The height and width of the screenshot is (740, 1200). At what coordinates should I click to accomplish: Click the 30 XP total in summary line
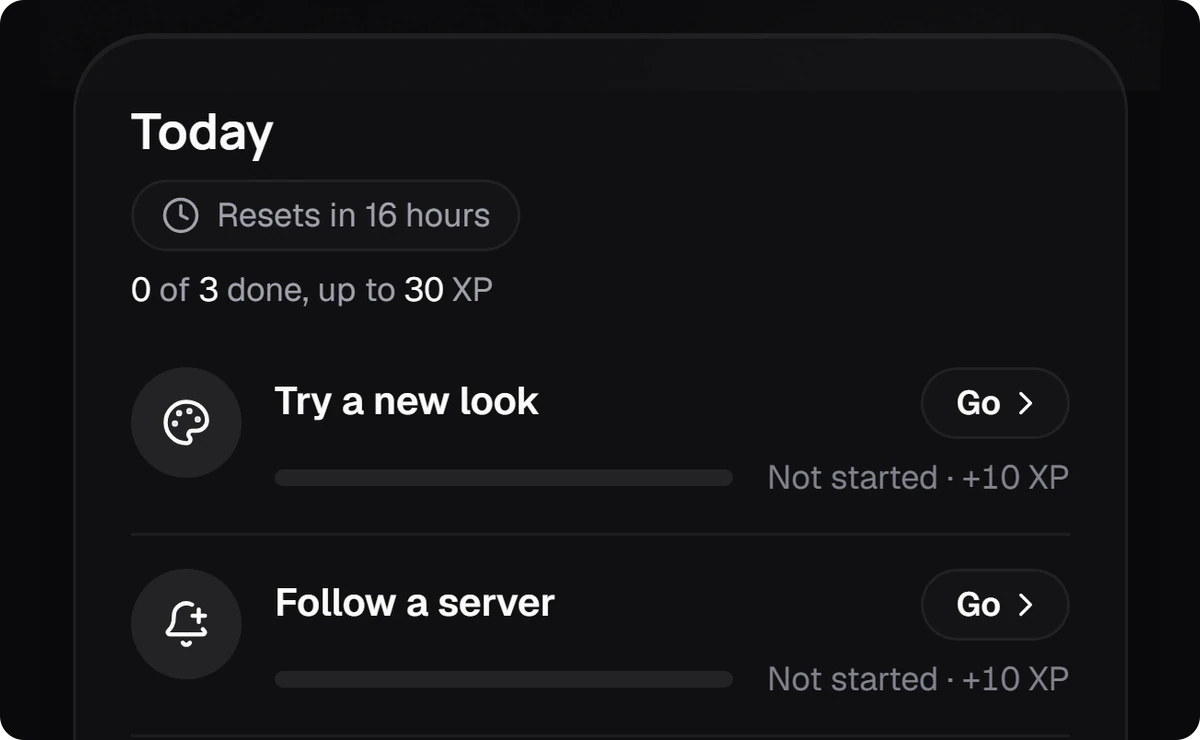click(448, 290)
